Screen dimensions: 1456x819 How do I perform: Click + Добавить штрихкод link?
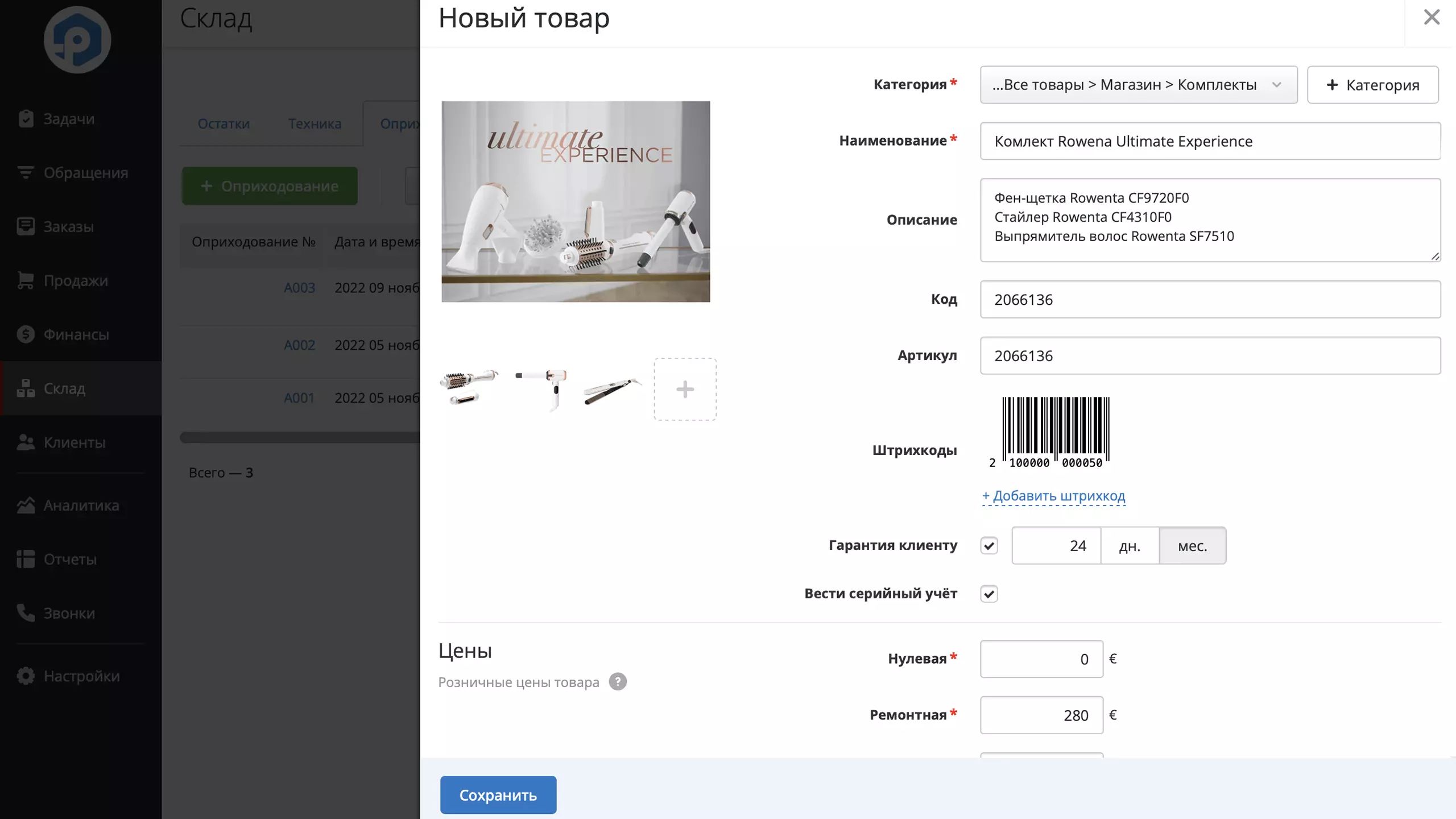click(x=1053, y=496)
